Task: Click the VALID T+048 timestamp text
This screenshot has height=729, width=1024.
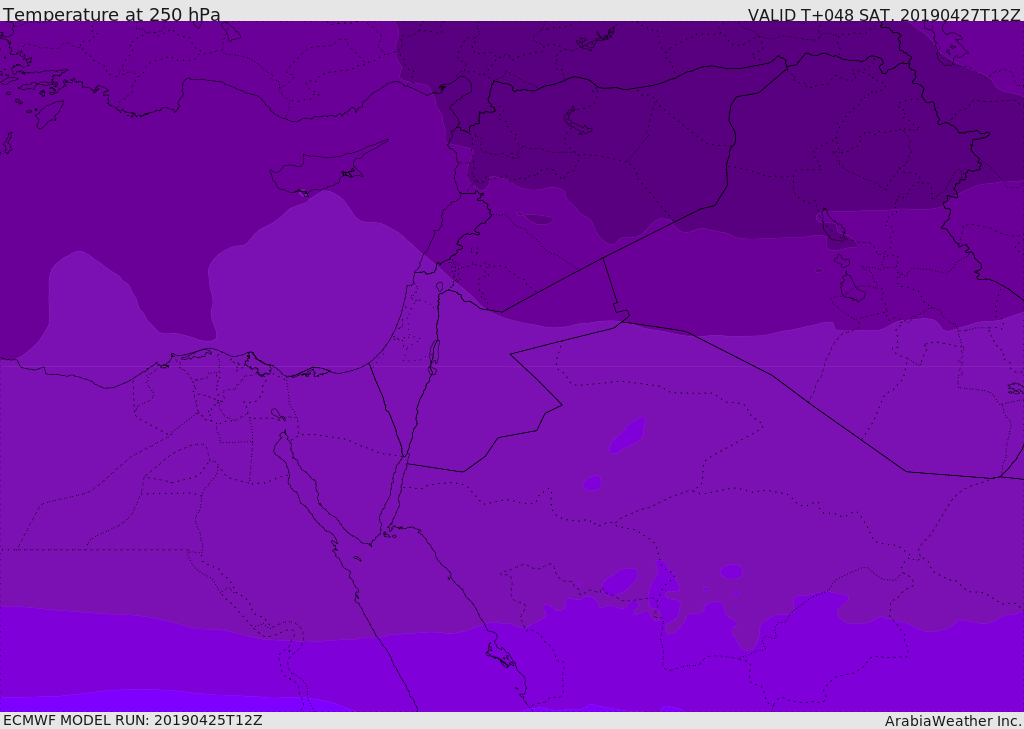Action: click(884, 15)
